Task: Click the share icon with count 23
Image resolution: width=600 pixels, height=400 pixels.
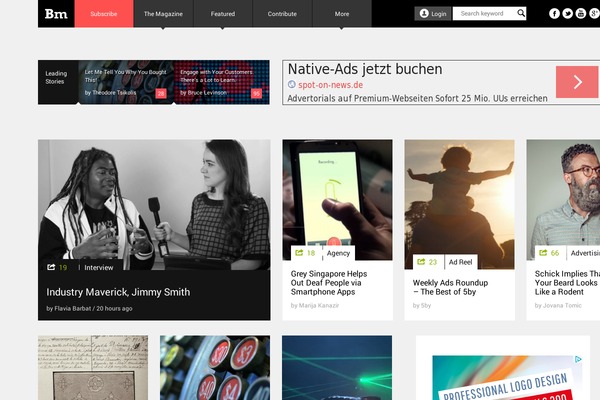Action: tap(421, 262)
